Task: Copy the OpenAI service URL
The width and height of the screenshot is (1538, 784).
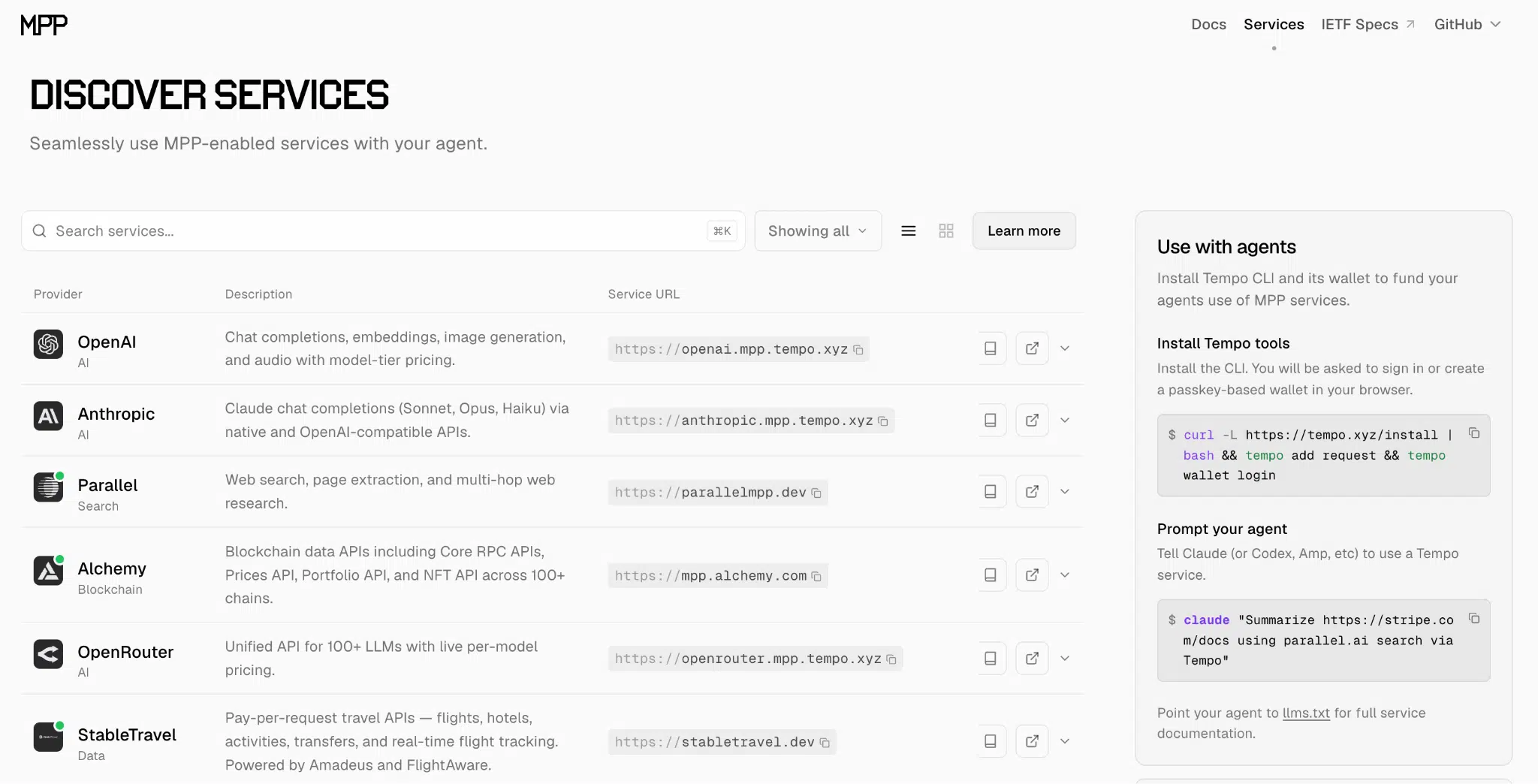Action: coord(858,350)
